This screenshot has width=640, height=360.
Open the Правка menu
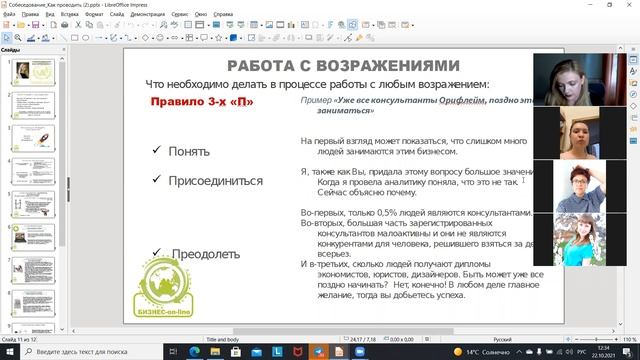pyautogui.click(x=30, y=14)
